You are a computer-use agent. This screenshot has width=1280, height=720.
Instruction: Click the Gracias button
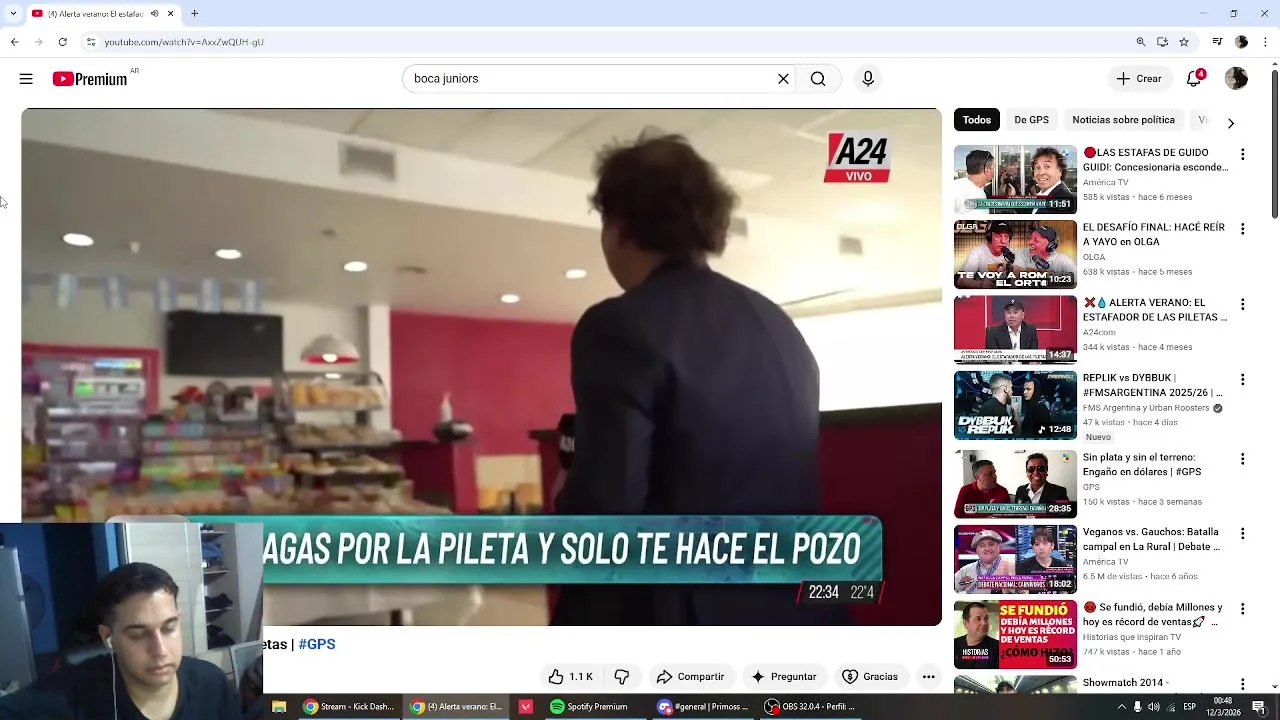click(869, 677)
